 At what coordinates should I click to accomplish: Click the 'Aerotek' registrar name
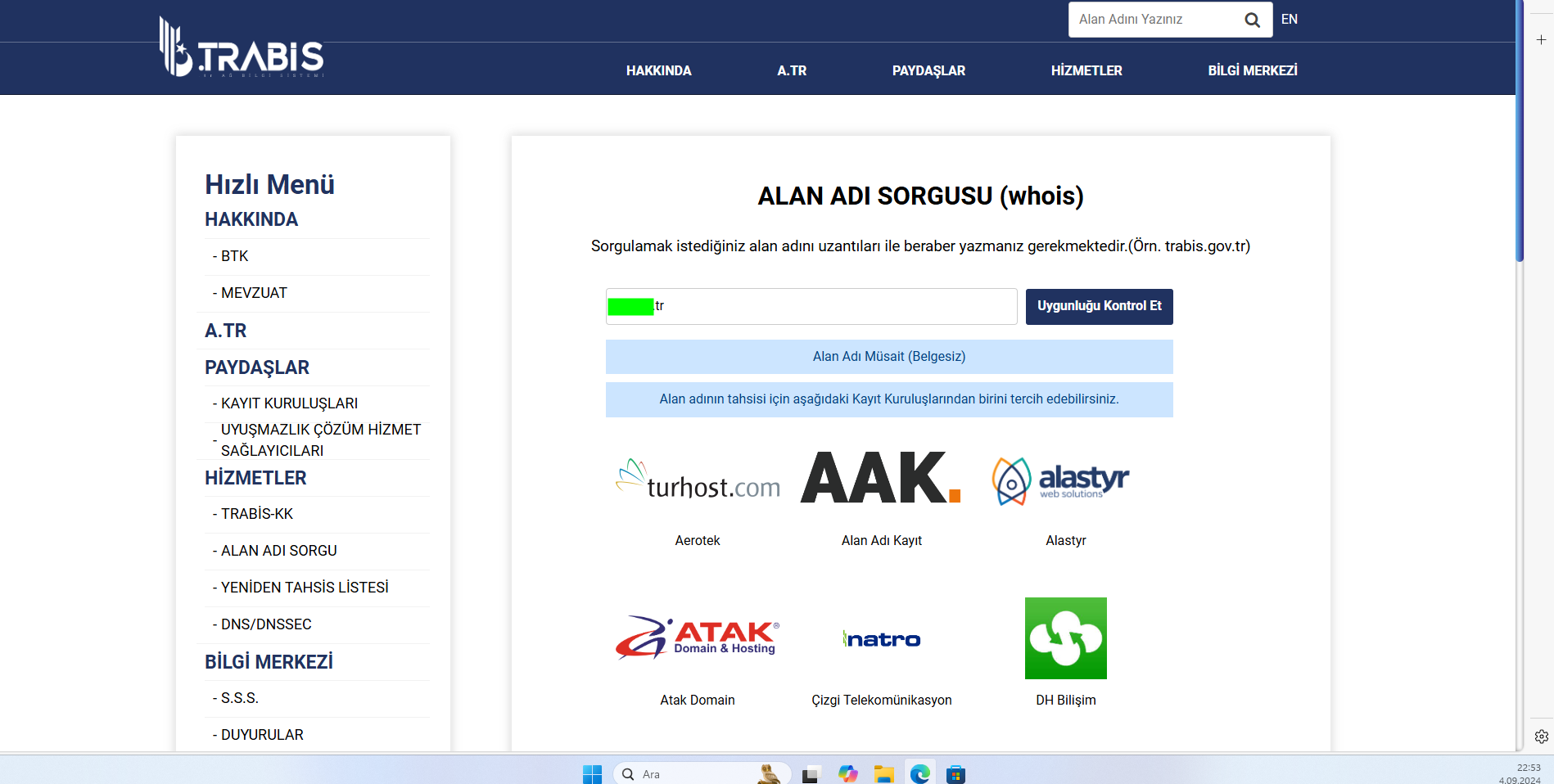click(x=698, y=540)
